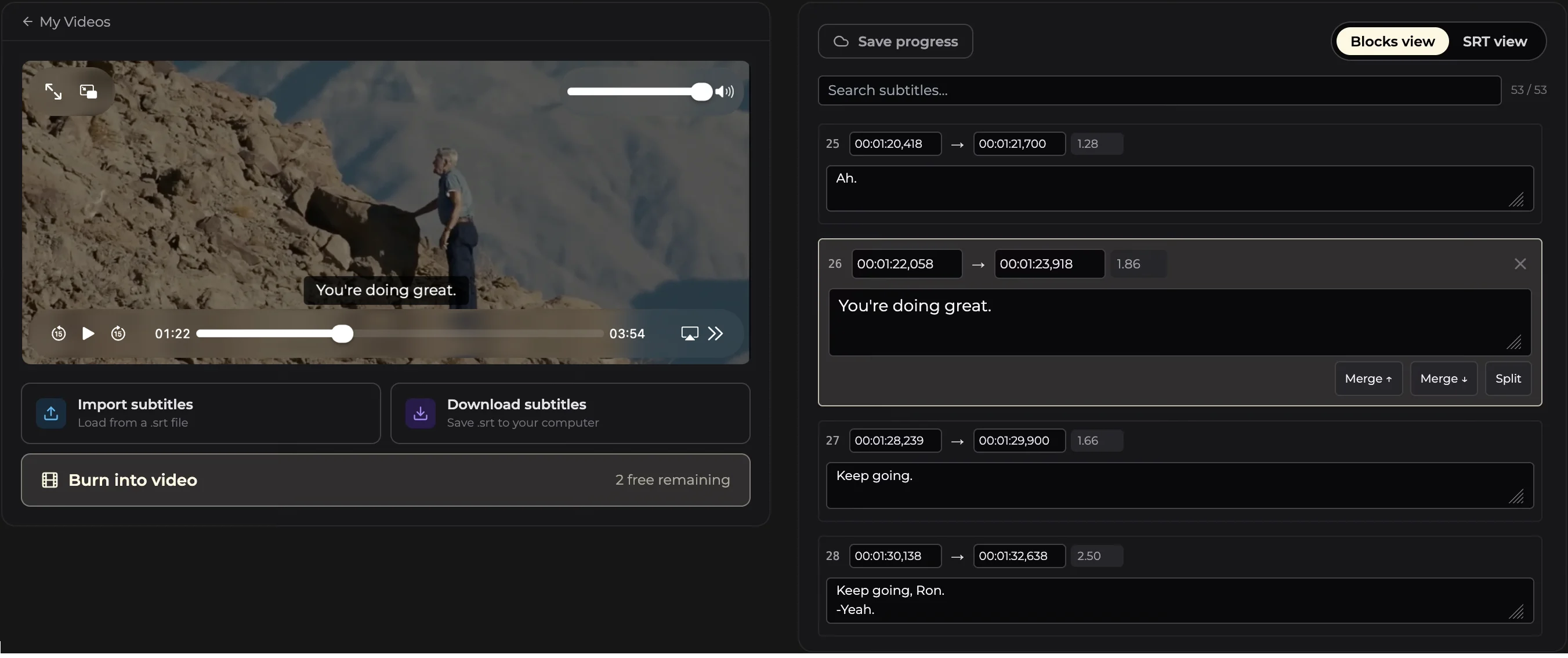Viewport: 1568px width, 658px height.
Task: Play the video with the play button
Action: (88, 333)
